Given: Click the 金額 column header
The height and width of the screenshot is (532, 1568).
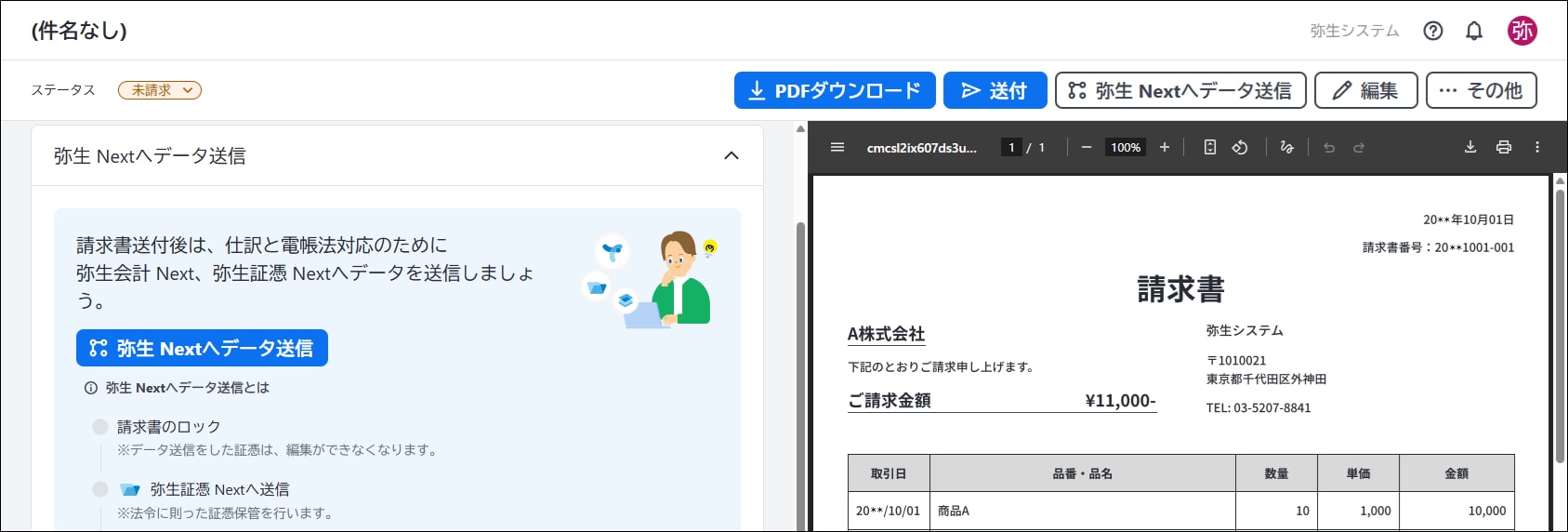Looking at the screenshot, I should click(1456, 473).
